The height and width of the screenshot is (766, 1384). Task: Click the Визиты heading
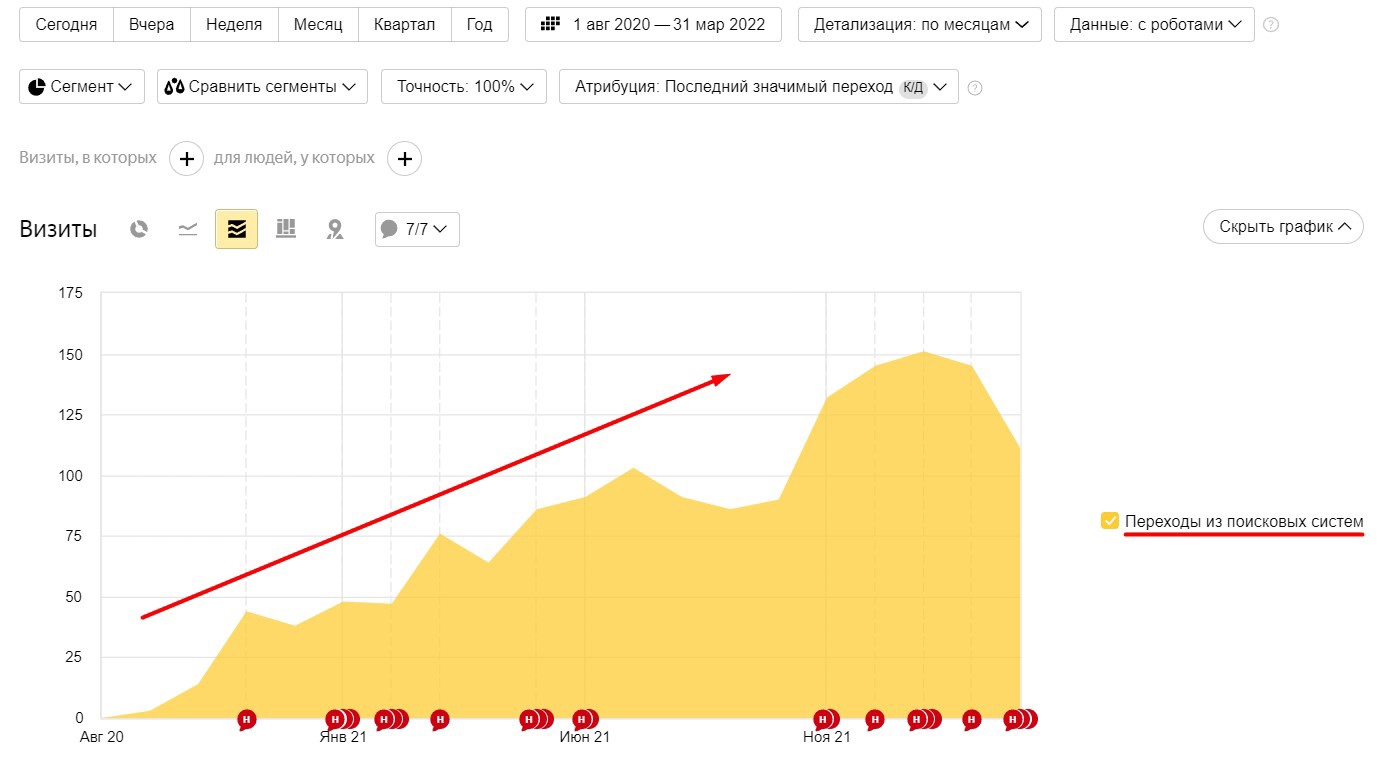[58, 229]
